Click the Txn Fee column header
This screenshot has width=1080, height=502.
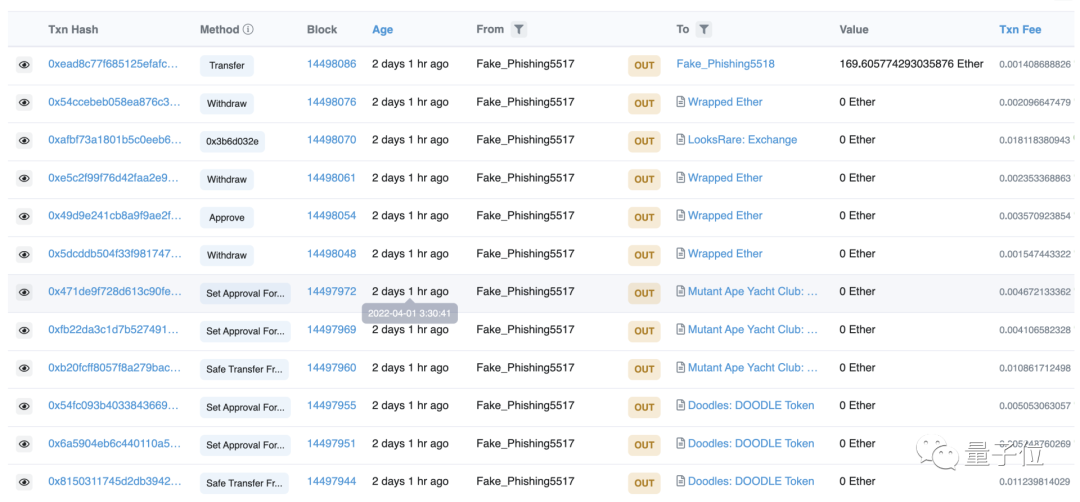1020,30
